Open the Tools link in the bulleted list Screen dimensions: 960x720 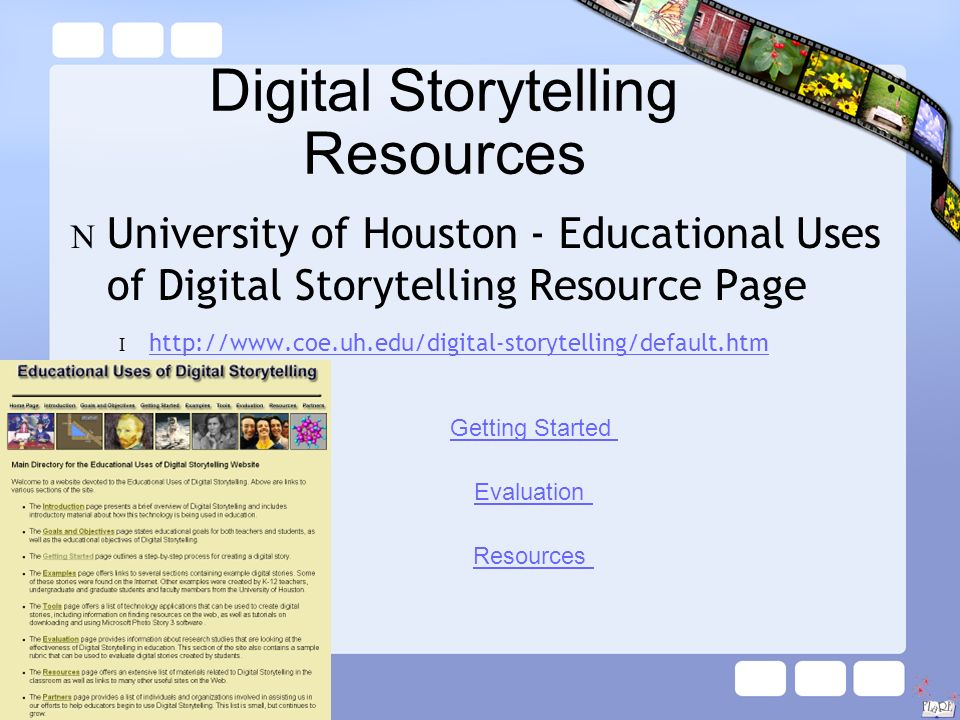tap(52, 606)
